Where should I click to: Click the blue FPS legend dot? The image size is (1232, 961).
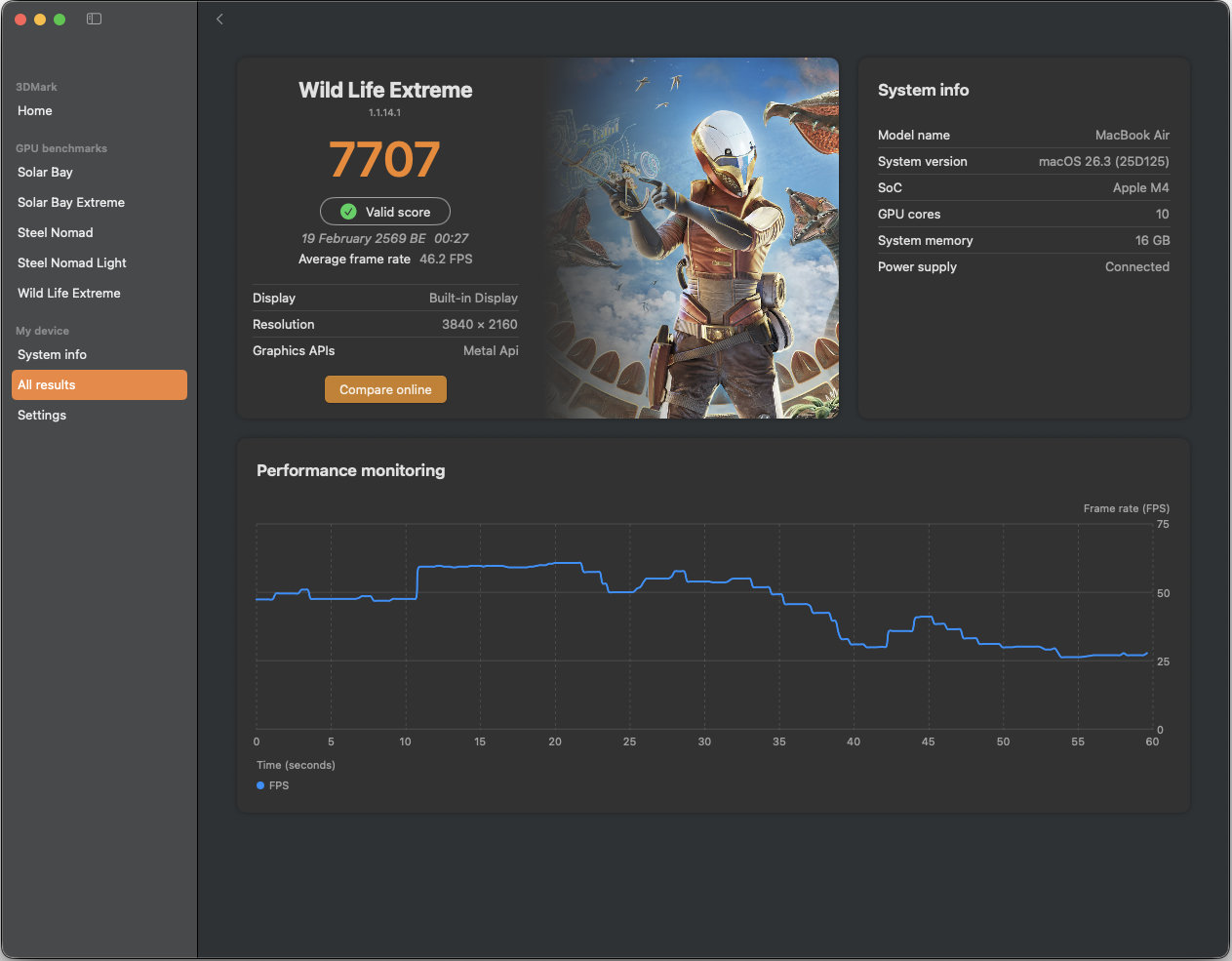tap(260, 785)
